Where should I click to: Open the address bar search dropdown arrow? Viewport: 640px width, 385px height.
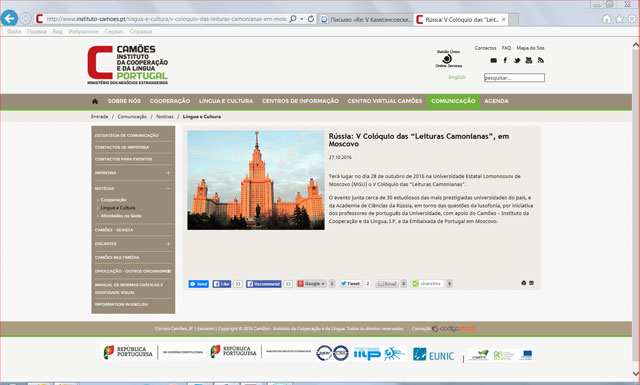[x=302, y=19]
